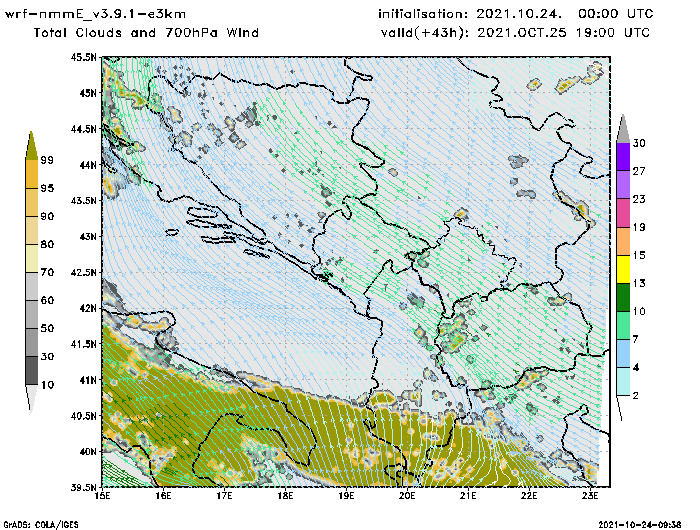Select the light green 7–10 wind legend band

point(623,325)
